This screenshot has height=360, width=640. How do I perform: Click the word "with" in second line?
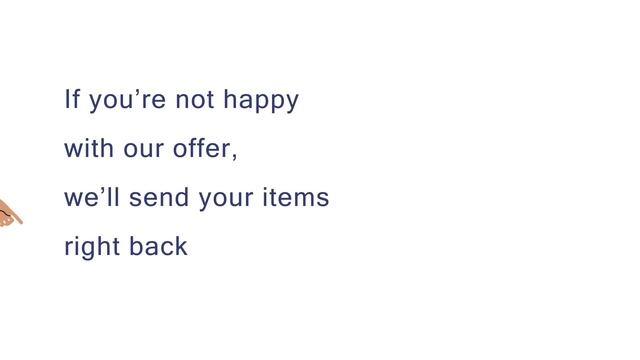point(89,148)
